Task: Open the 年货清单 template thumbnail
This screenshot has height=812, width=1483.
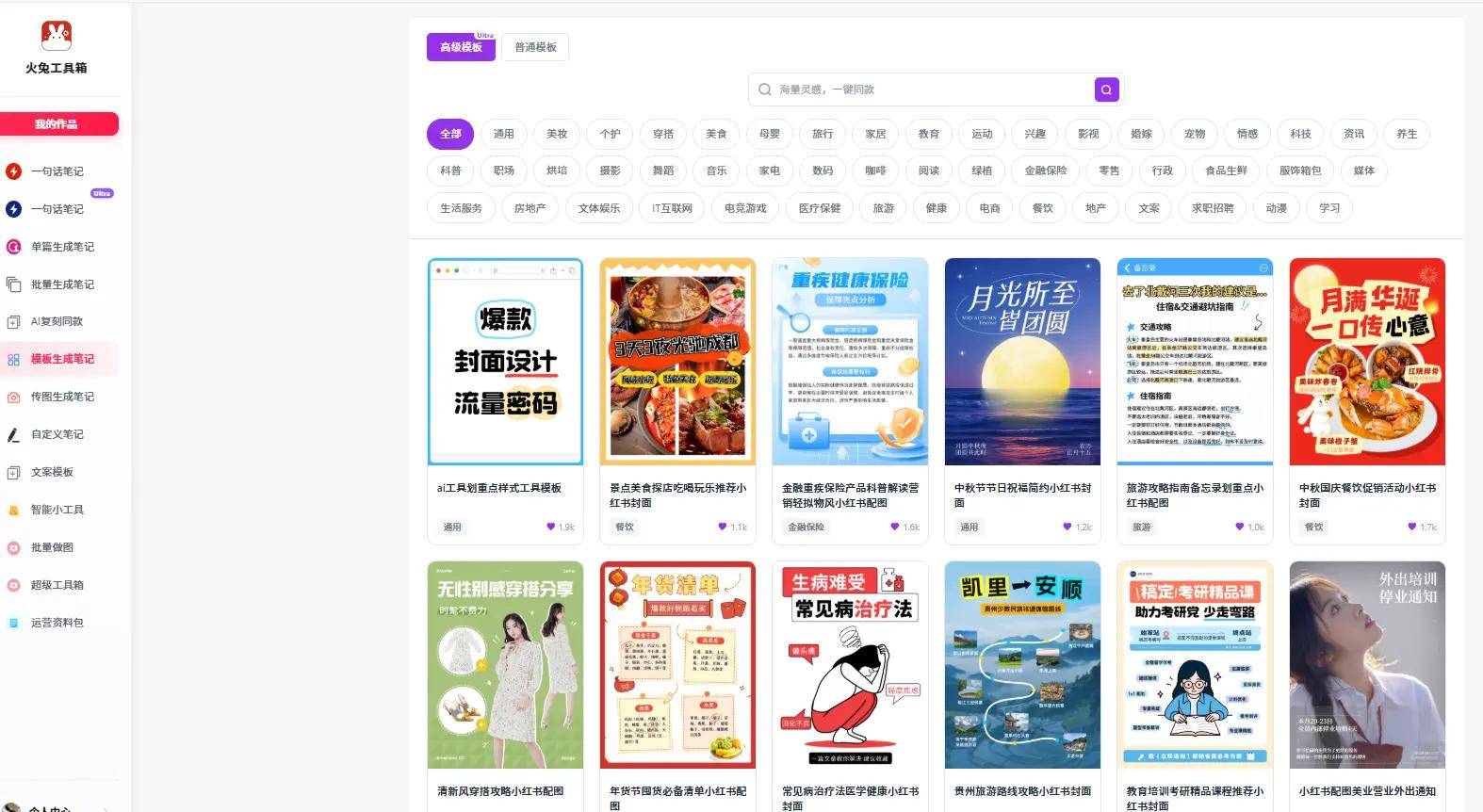Action: pyautogui.click(x=677, y=665)
